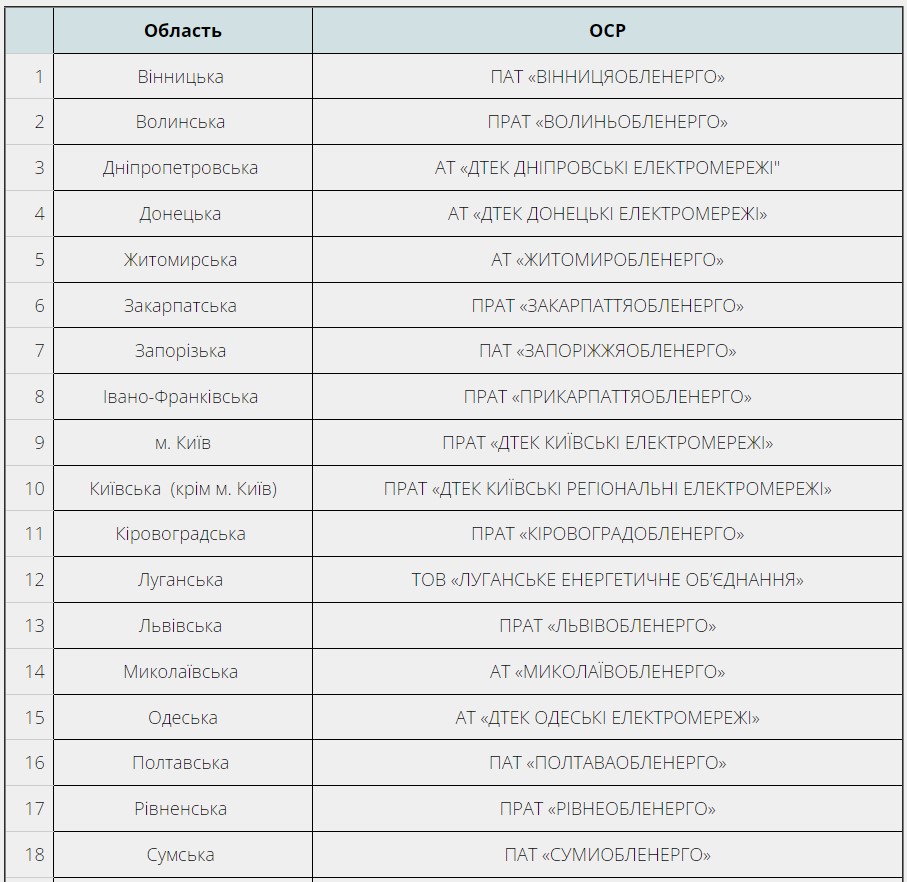Screen dimensions: 907x882
Task: Select the Запорізька region cell
Action: pos(181,351)
